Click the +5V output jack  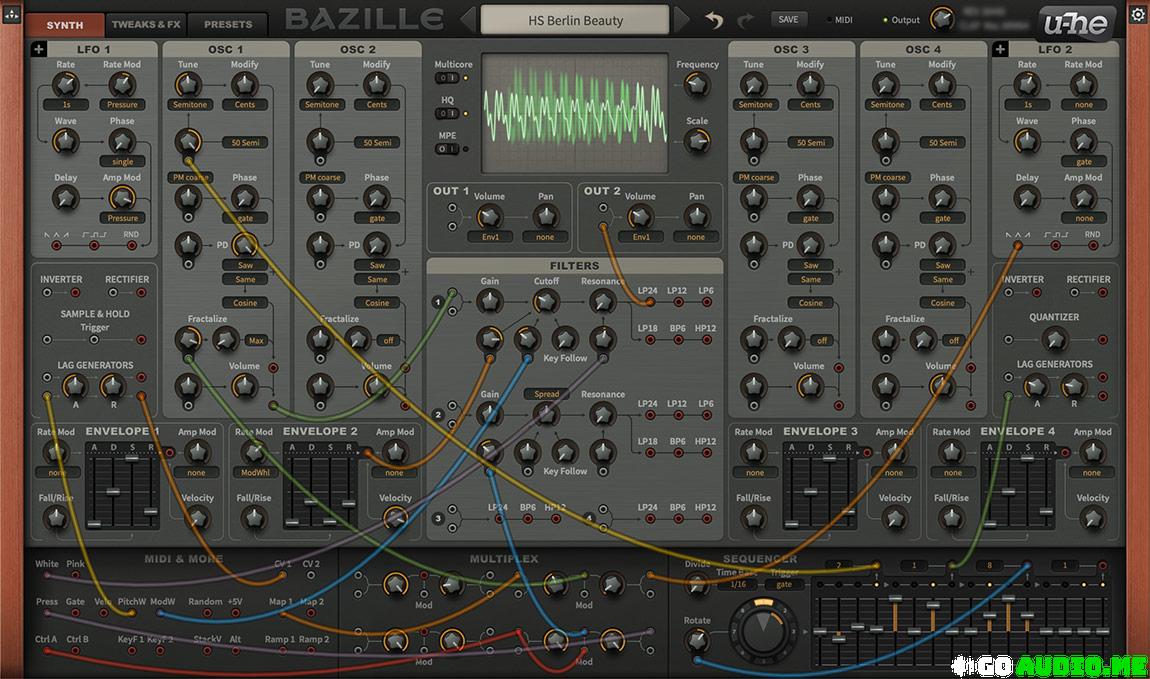click(236, 613)
